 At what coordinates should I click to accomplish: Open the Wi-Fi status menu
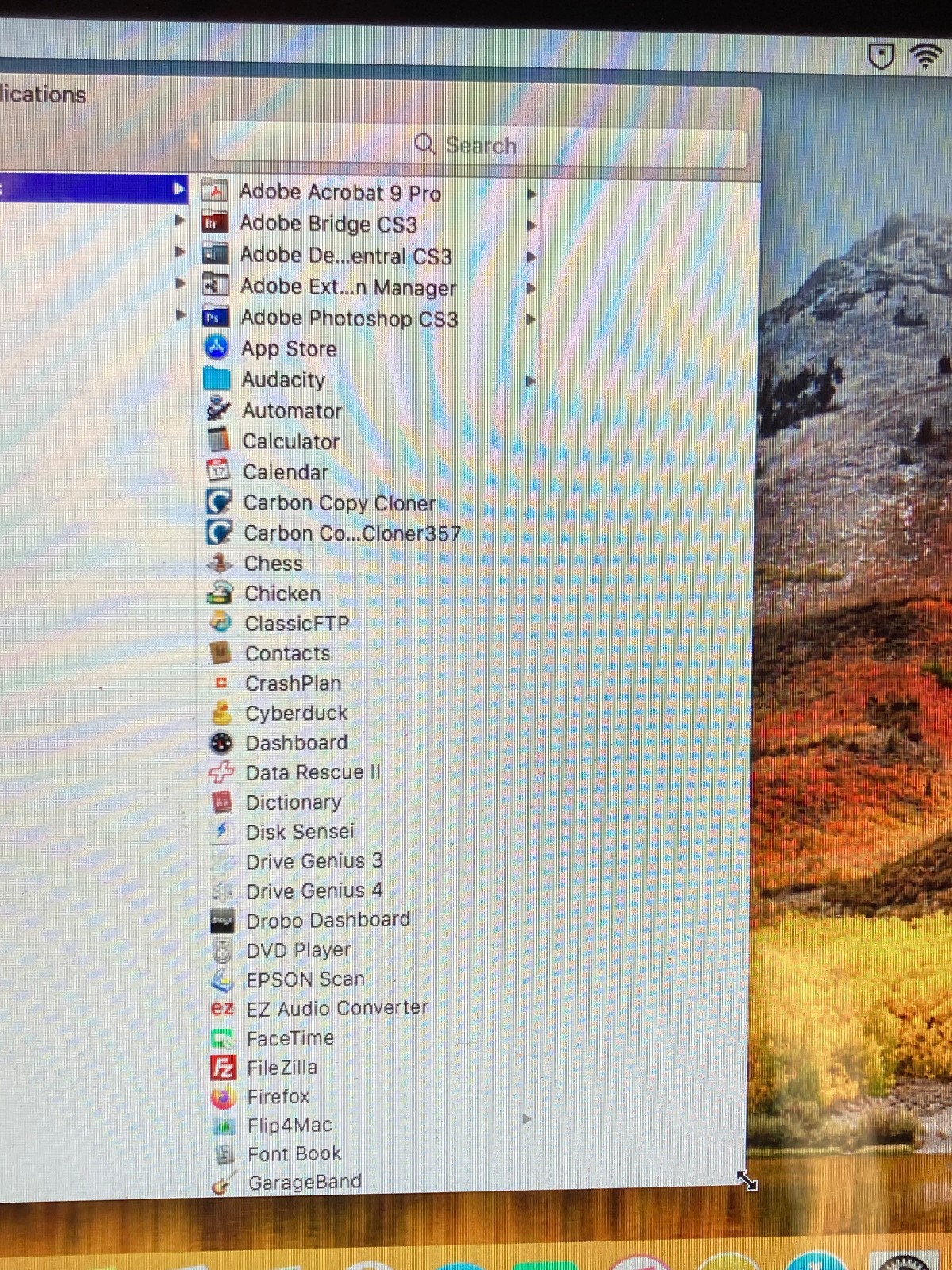click(x=925, y=56)
